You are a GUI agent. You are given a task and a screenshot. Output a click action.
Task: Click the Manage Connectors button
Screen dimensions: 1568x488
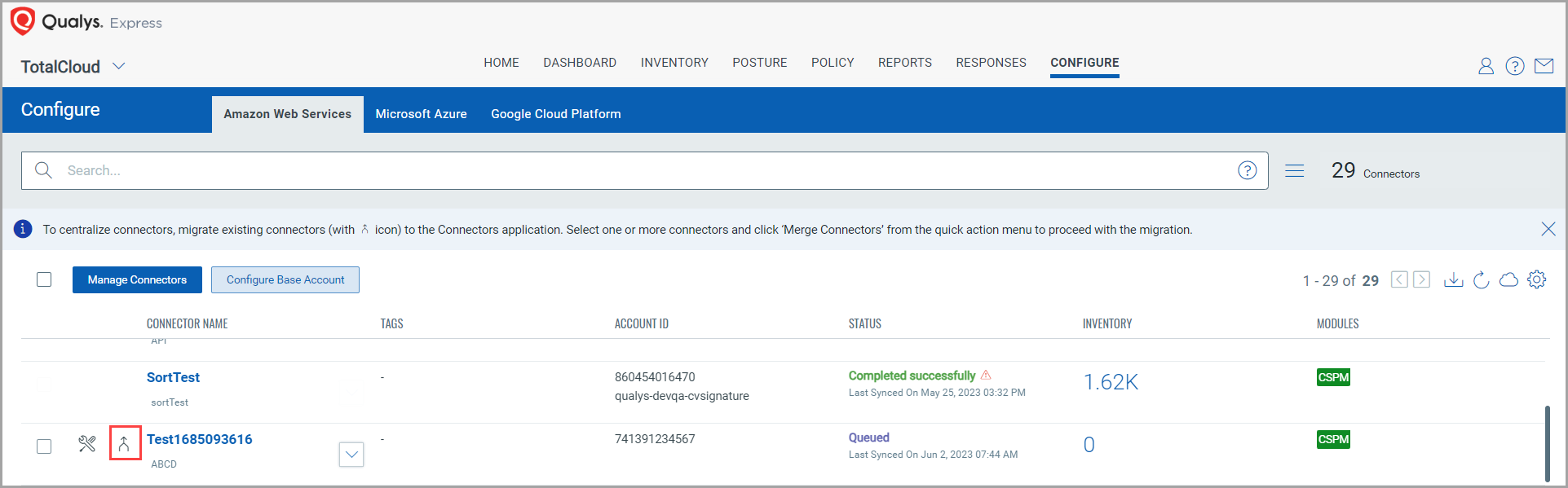(137, 279)
